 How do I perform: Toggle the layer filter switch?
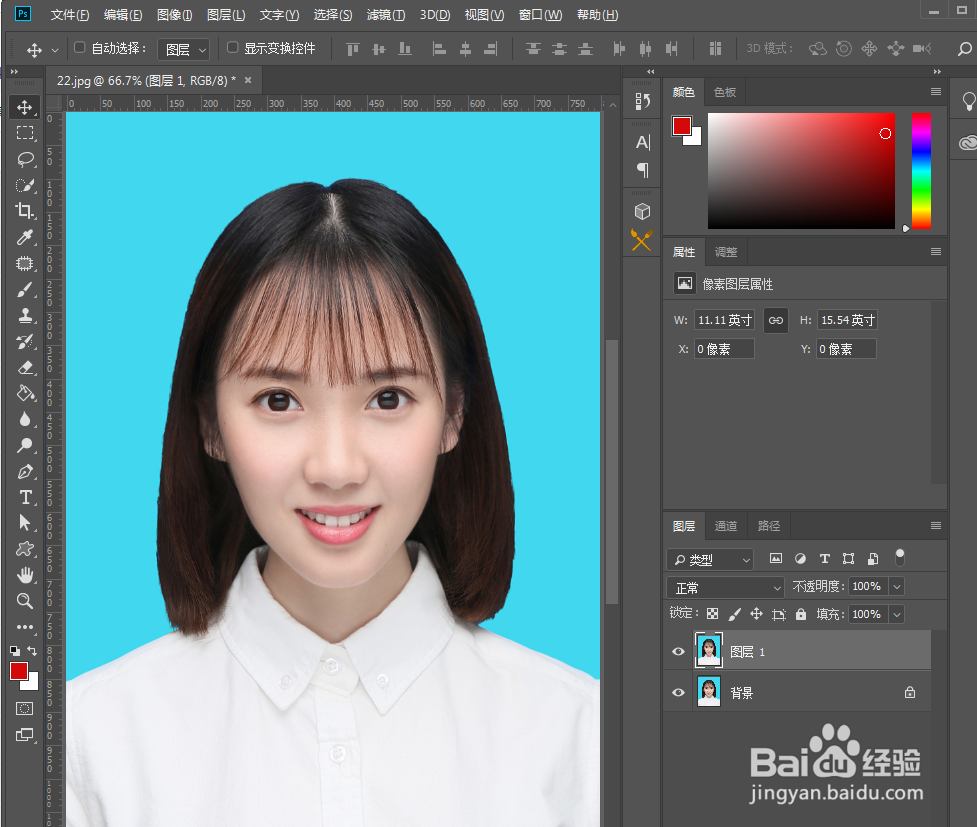pos(899,557)
